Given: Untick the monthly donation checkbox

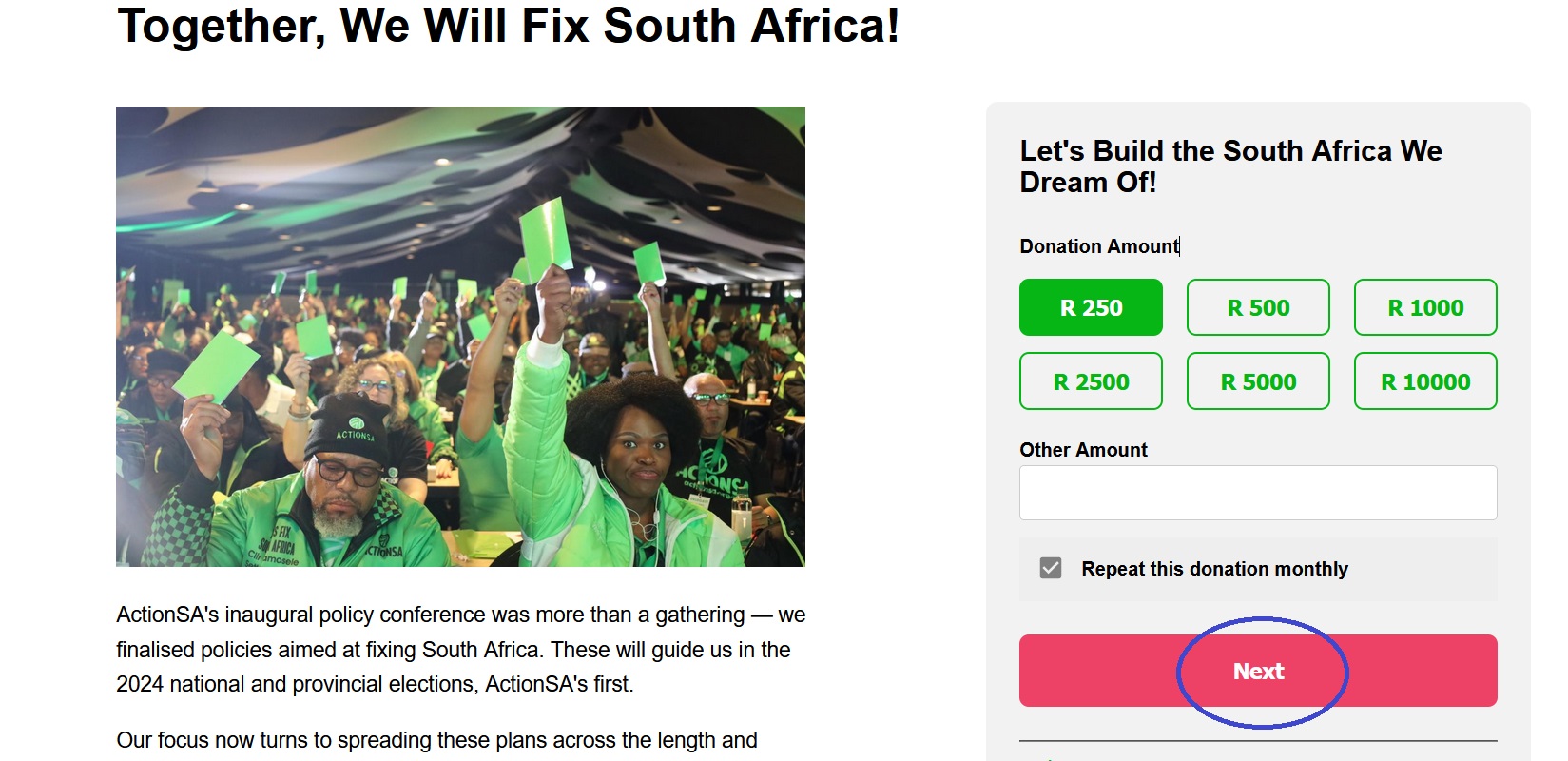Looking at the screenshot, I should pyautogui.click(x=1051, y=569).
